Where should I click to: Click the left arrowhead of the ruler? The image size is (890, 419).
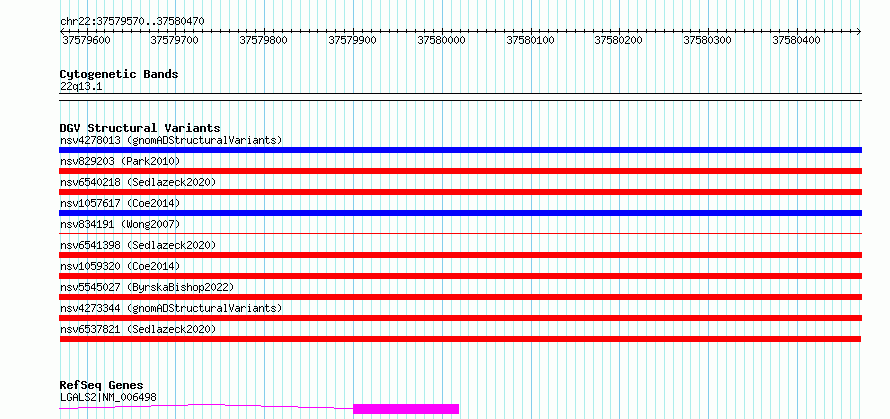[62, 31]
